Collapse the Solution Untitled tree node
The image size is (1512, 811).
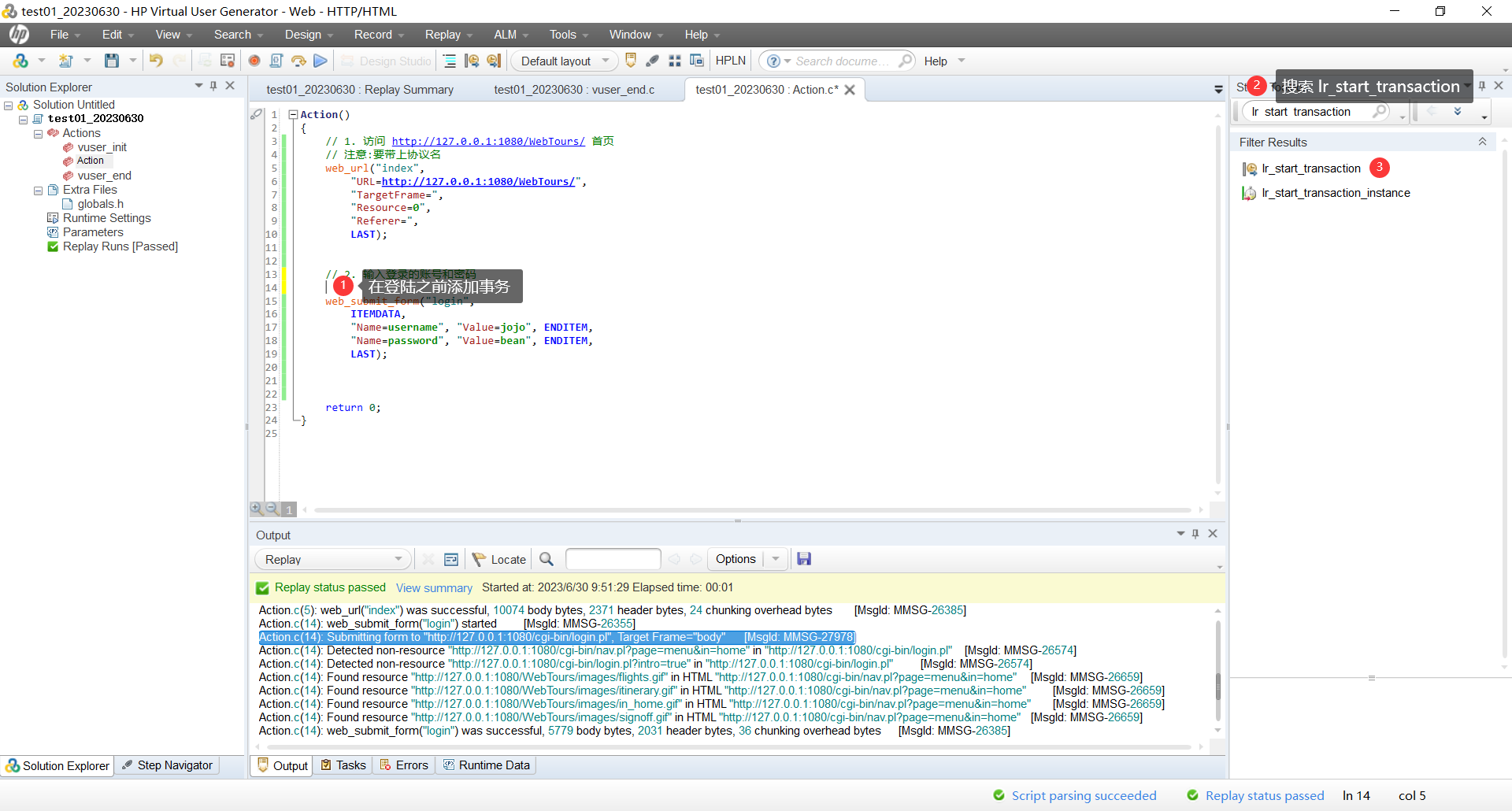[9, 105]
